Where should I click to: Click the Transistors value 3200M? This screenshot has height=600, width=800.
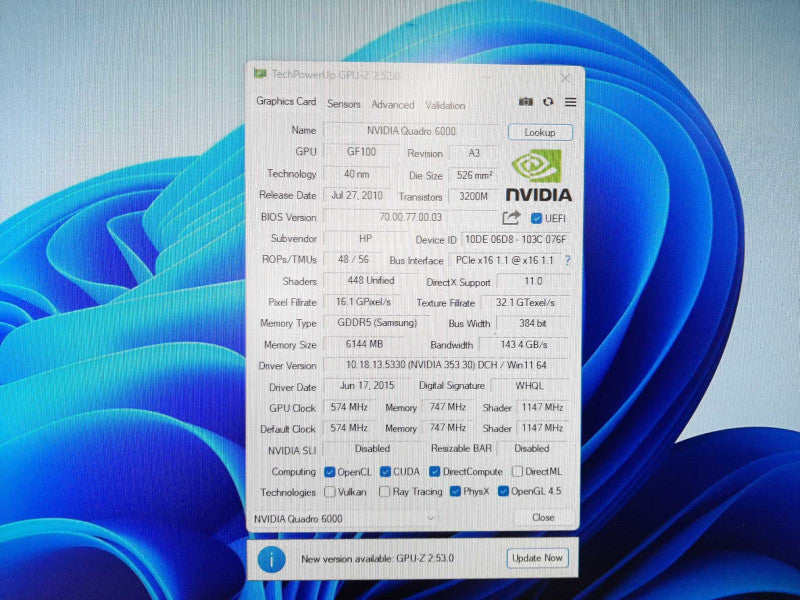click(473, 196)
